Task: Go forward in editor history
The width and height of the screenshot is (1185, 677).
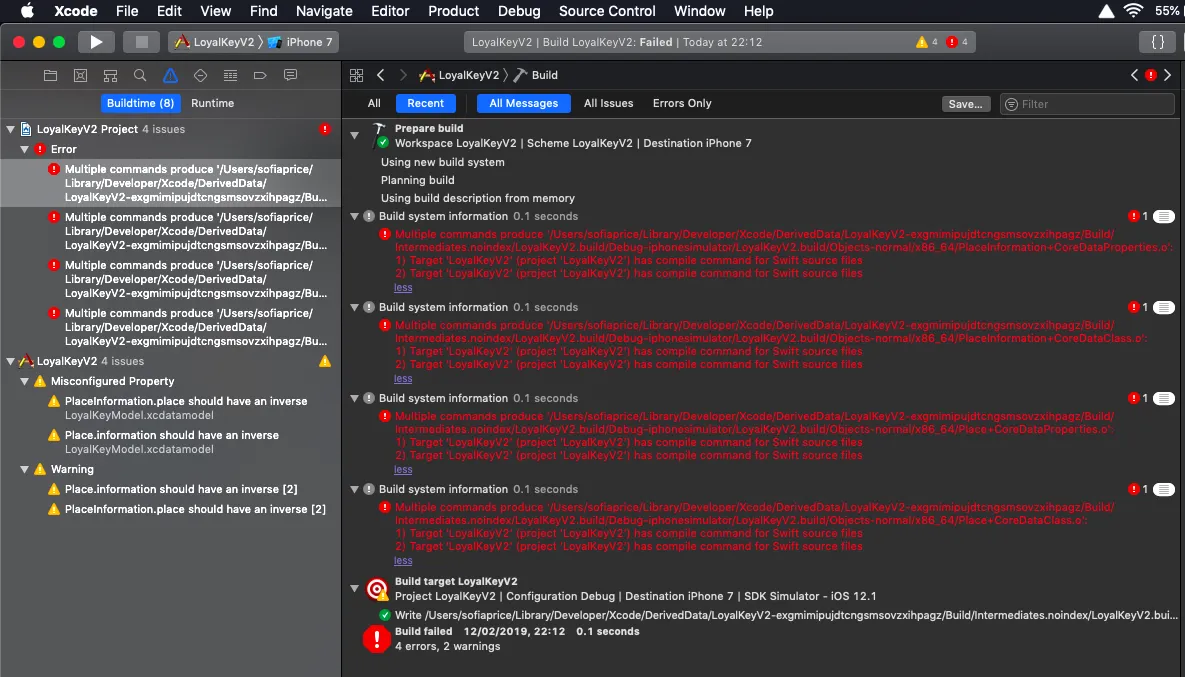Action: 403,75
